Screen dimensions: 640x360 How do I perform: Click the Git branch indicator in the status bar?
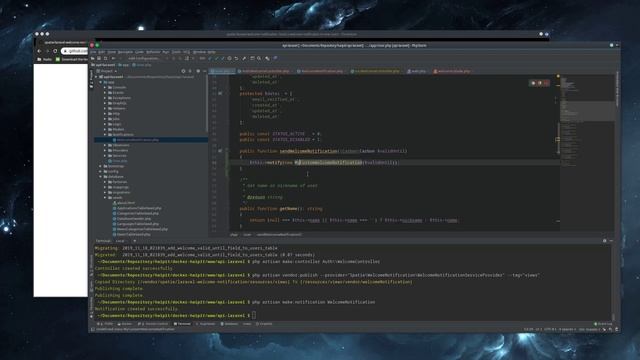click(x=590, y=329)
